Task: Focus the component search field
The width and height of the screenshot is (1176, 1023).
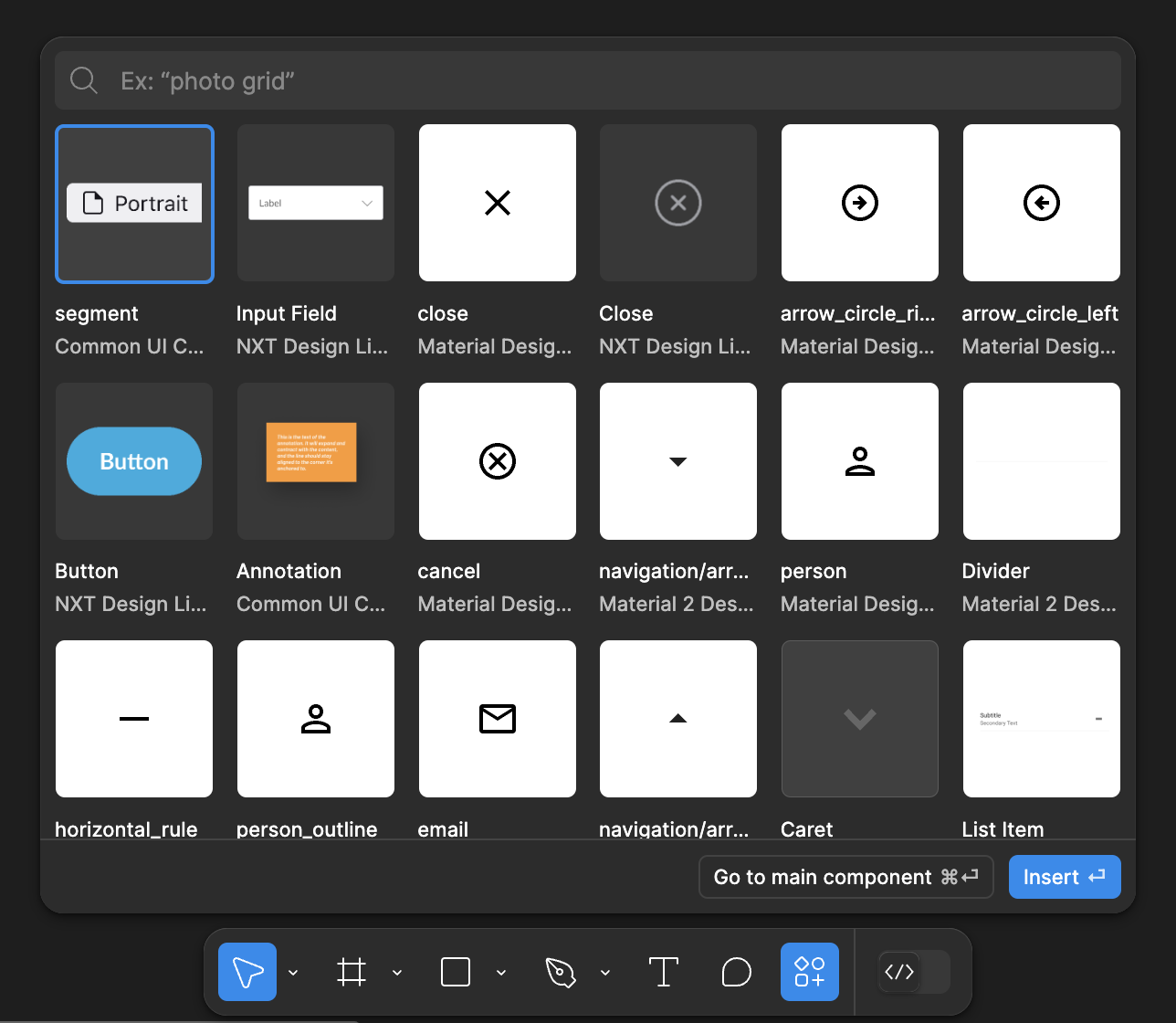Action: coord(588,80)
